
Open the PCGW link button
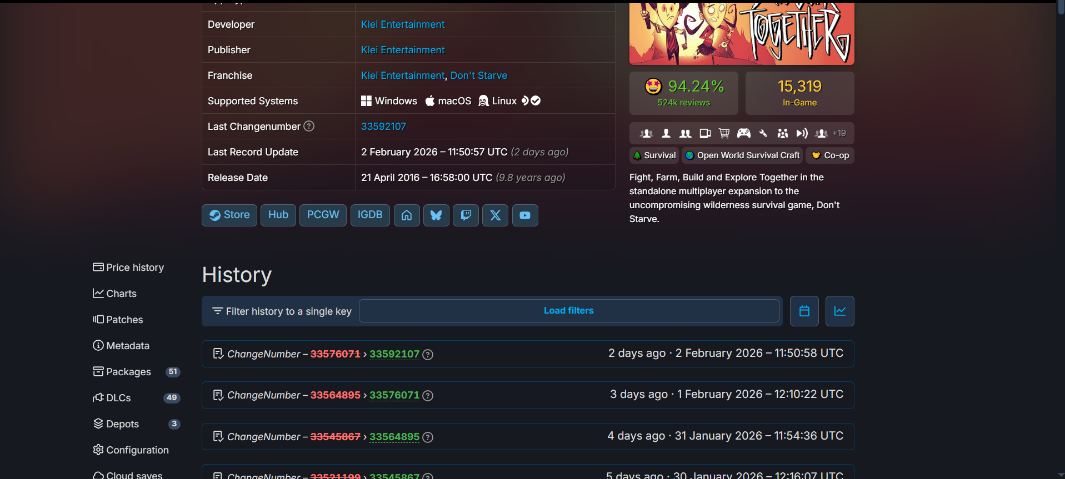point(321,215)
